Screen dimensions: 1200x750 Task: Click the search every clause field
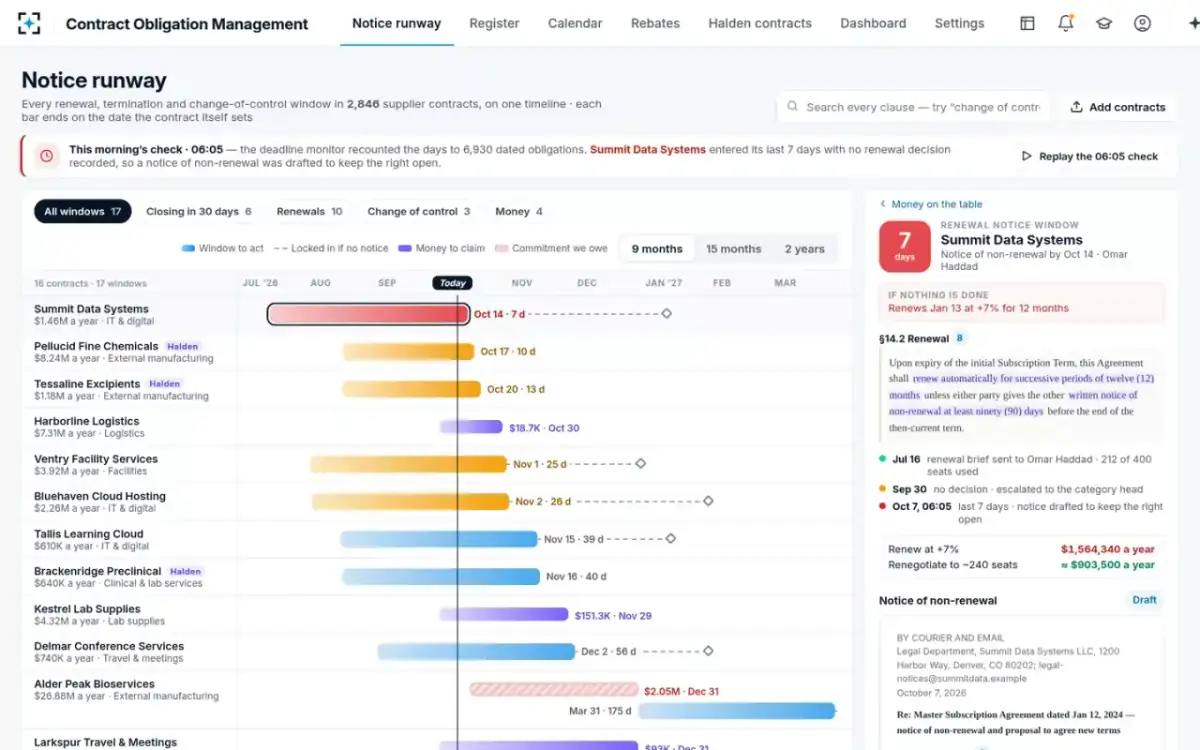point(913,107)
